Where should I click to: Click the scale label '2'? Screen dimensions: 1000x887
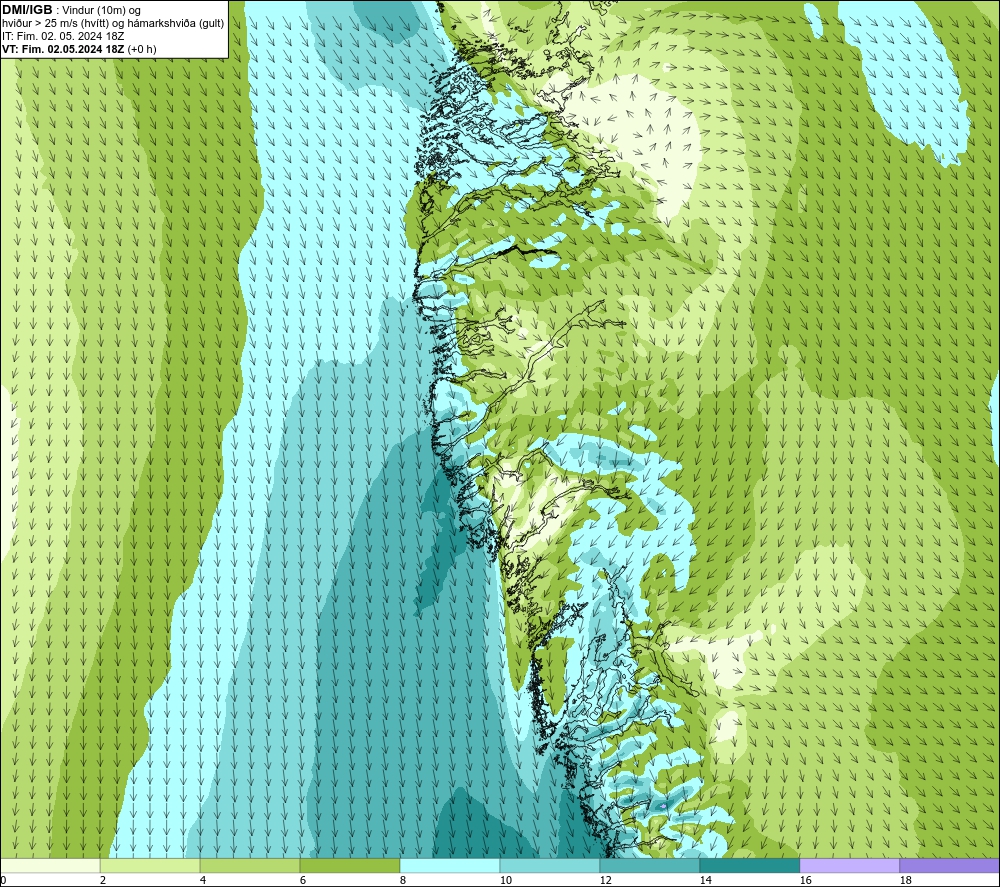[x=103, y=881]
